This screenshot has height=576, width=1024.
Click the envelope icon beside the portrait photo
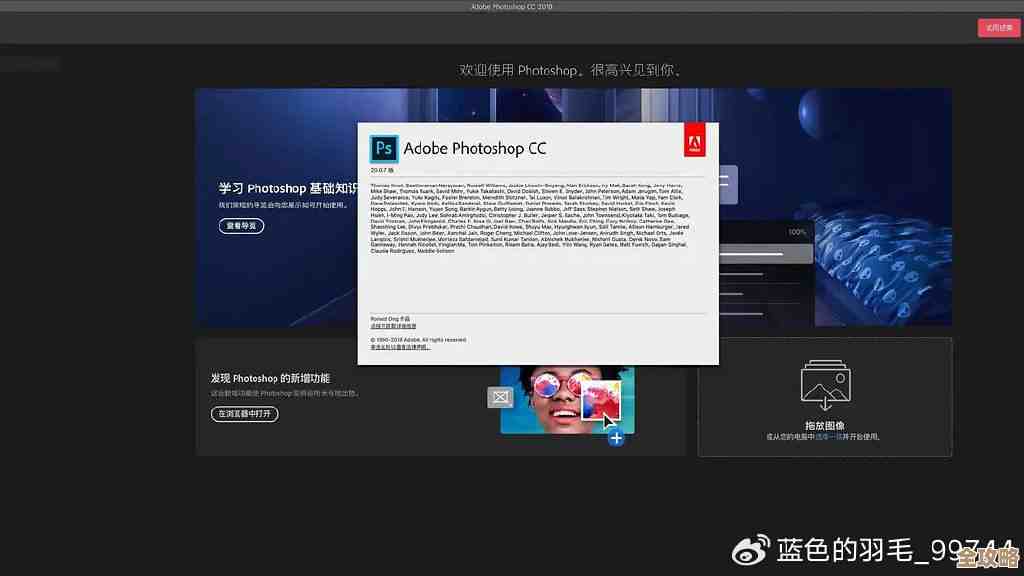(x=500, y=397)
